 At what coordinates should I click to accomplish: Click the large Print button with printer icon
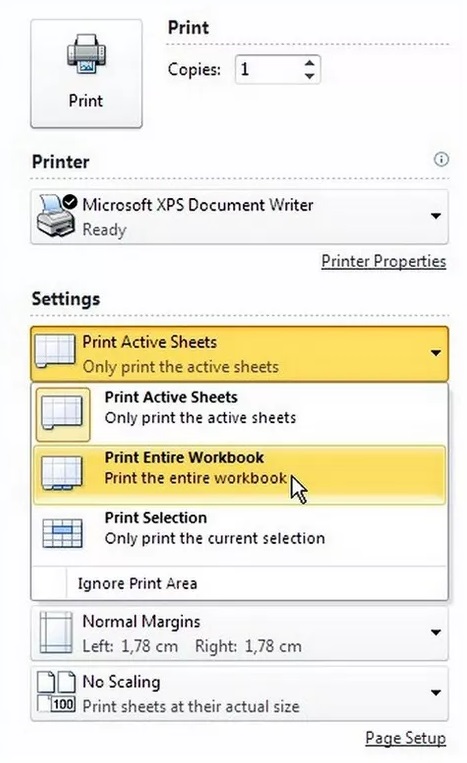click(86, 74)
